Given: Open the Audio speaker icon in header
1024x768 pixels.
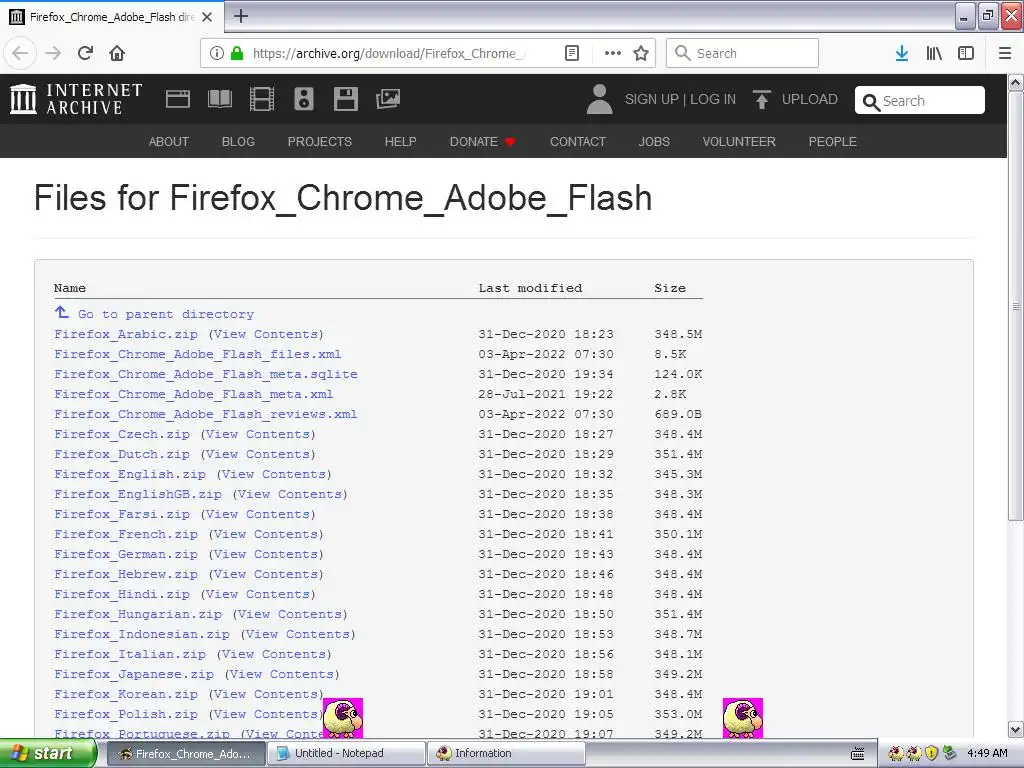Looking at the screenshot, I should (304, 99).
